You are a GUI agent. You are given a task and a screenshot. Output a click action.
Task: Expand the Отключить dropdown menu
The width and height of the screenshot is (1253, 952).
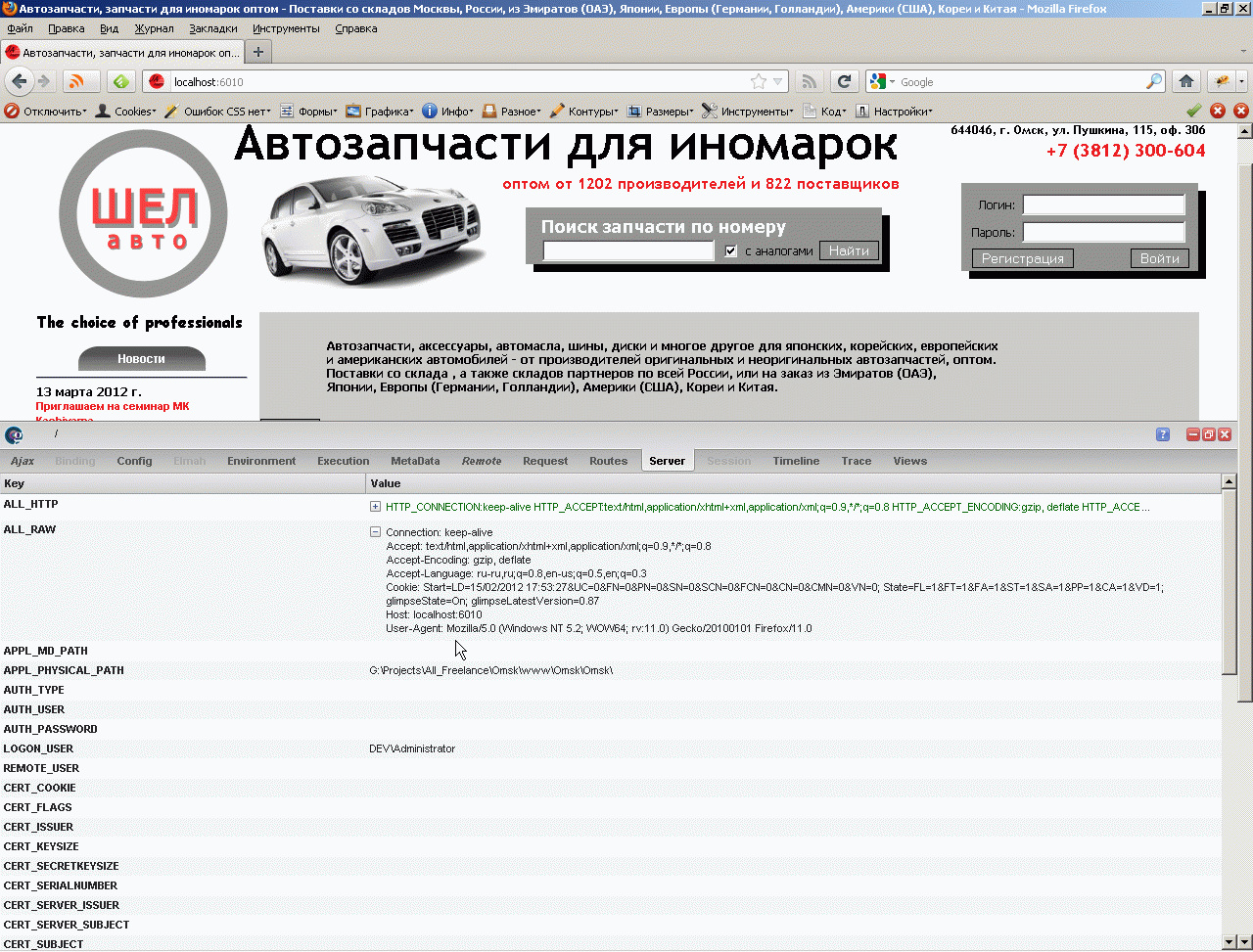click(45, 112)
